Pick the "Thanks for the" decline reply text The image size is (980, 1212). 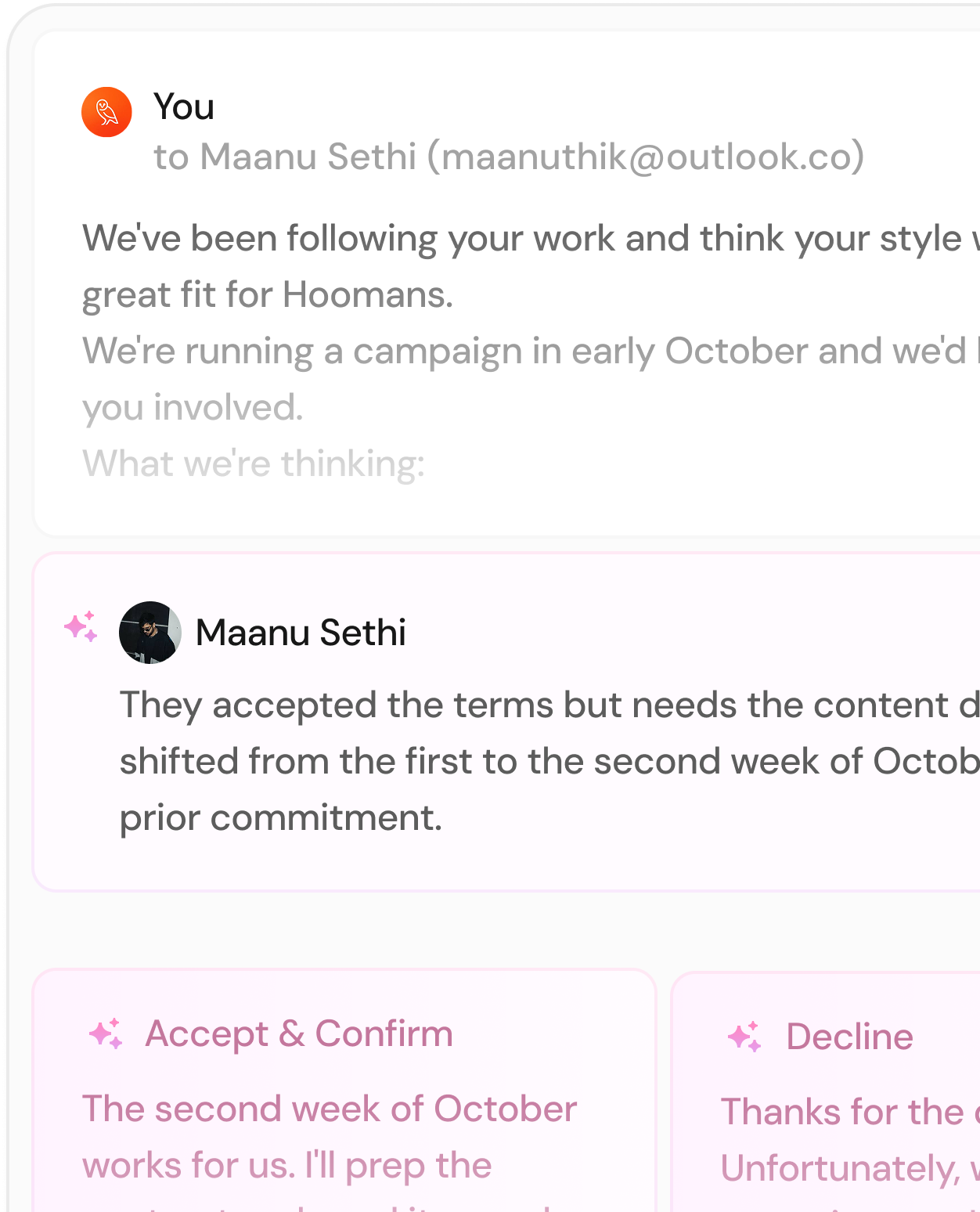coord(843,1112)
